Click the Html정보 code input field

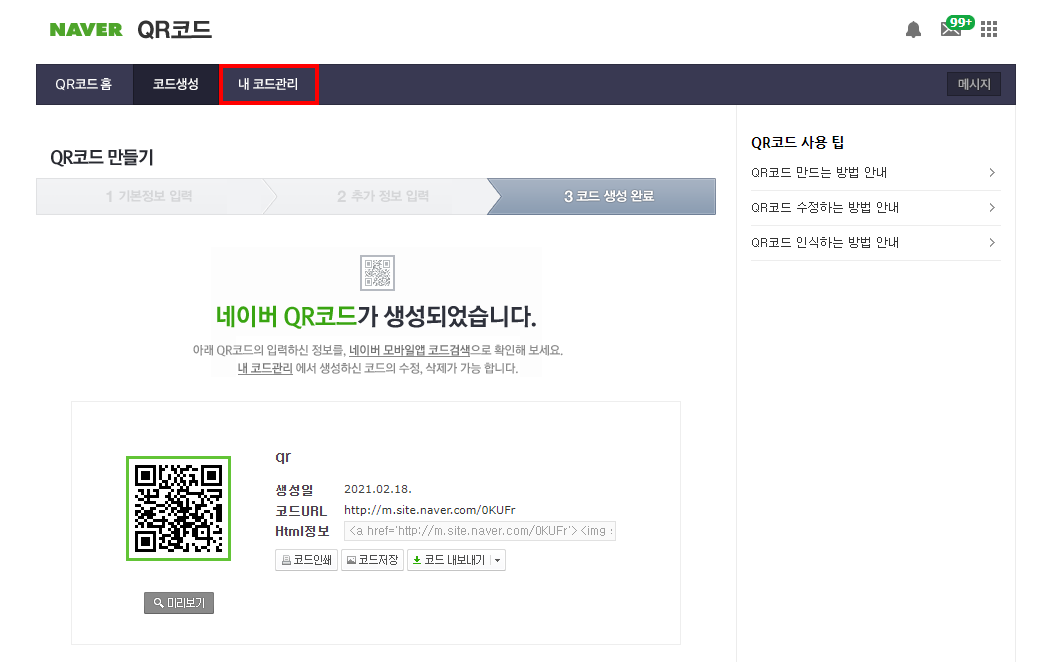[x=479, y=531]
